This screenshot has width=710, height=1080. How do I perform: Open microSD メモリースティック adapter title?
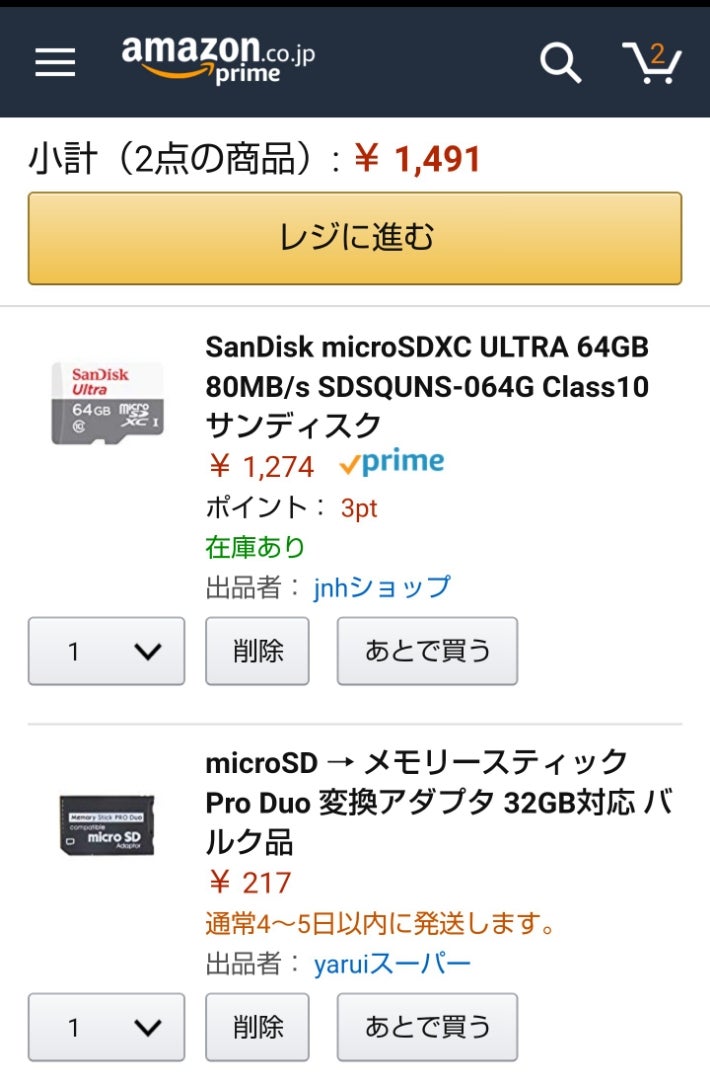pos(439,802)
